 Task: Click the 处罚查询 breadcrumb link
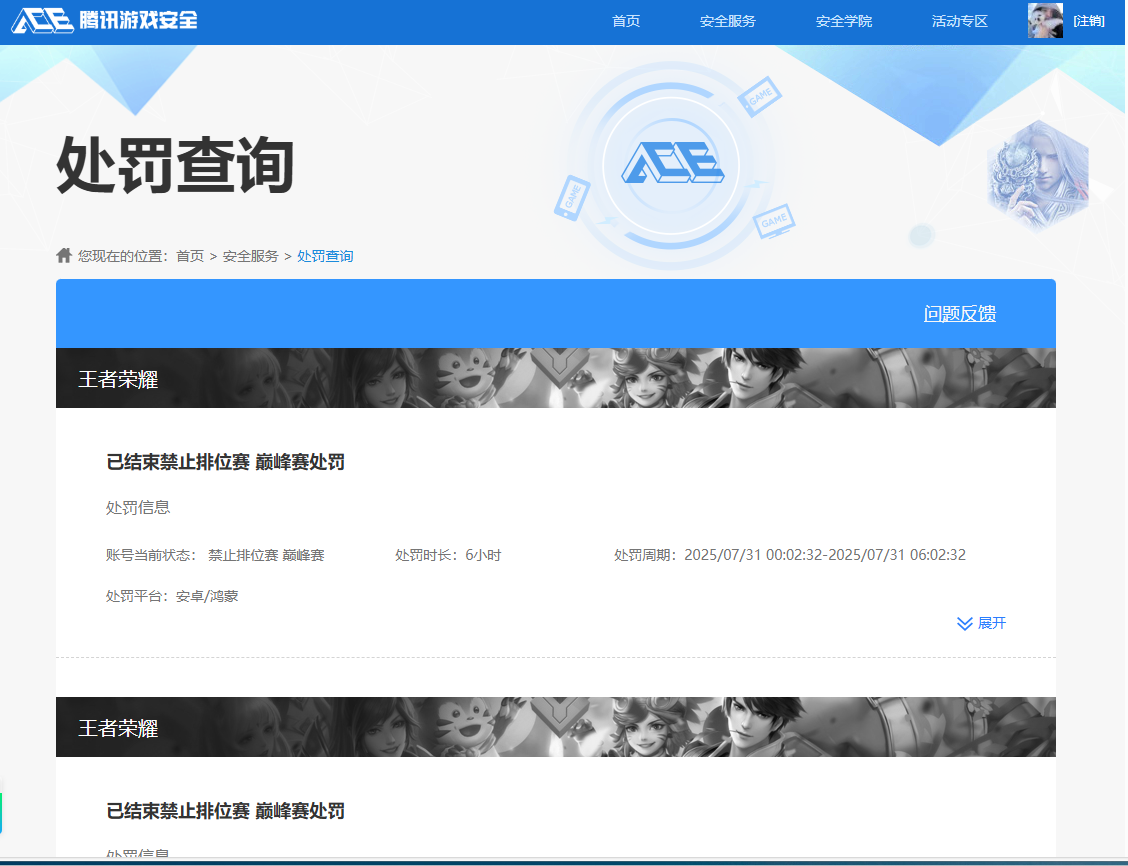click(325, 256)
